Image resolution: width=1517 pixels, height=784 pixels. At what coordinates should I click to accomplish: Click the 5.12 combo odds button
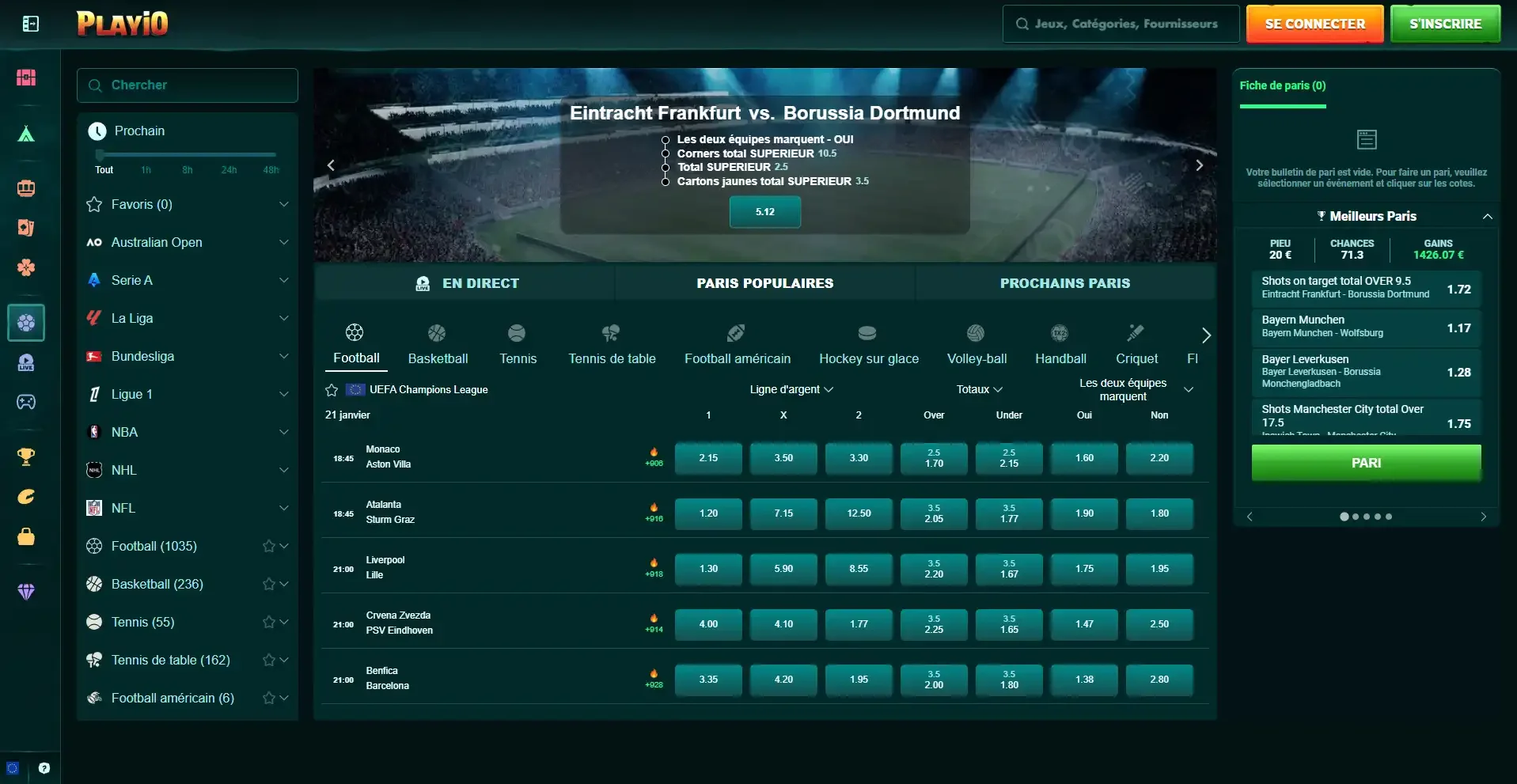tap(764, 212)
